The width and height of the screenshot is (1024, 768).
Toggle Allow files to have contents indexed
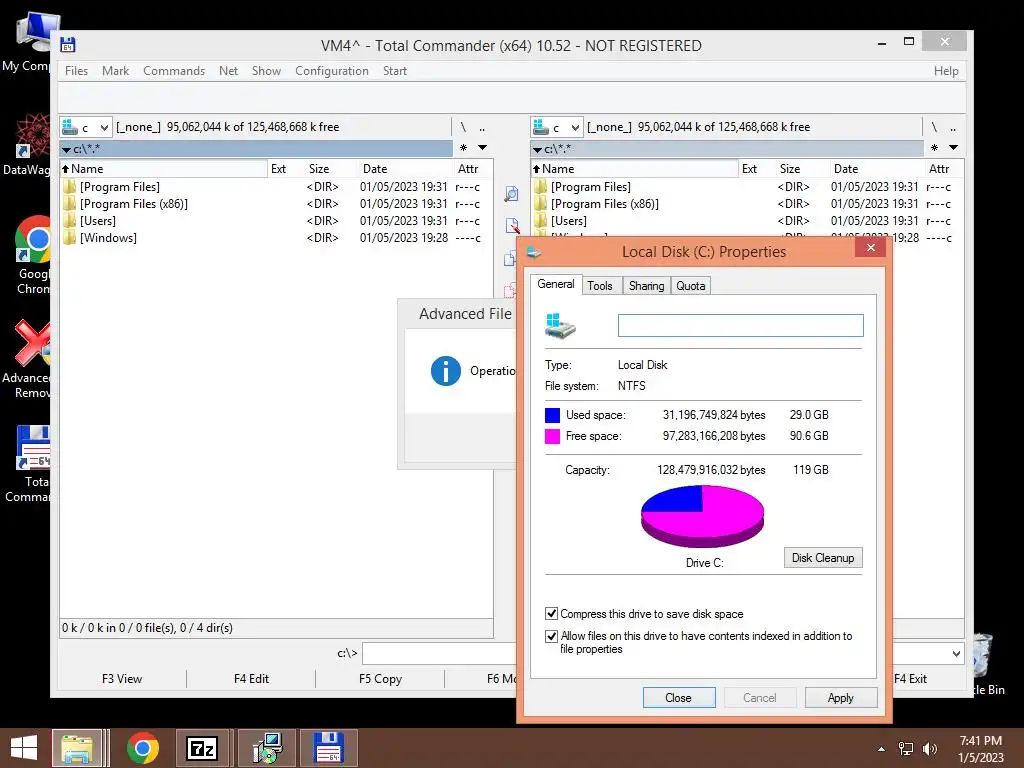point(552,636)
